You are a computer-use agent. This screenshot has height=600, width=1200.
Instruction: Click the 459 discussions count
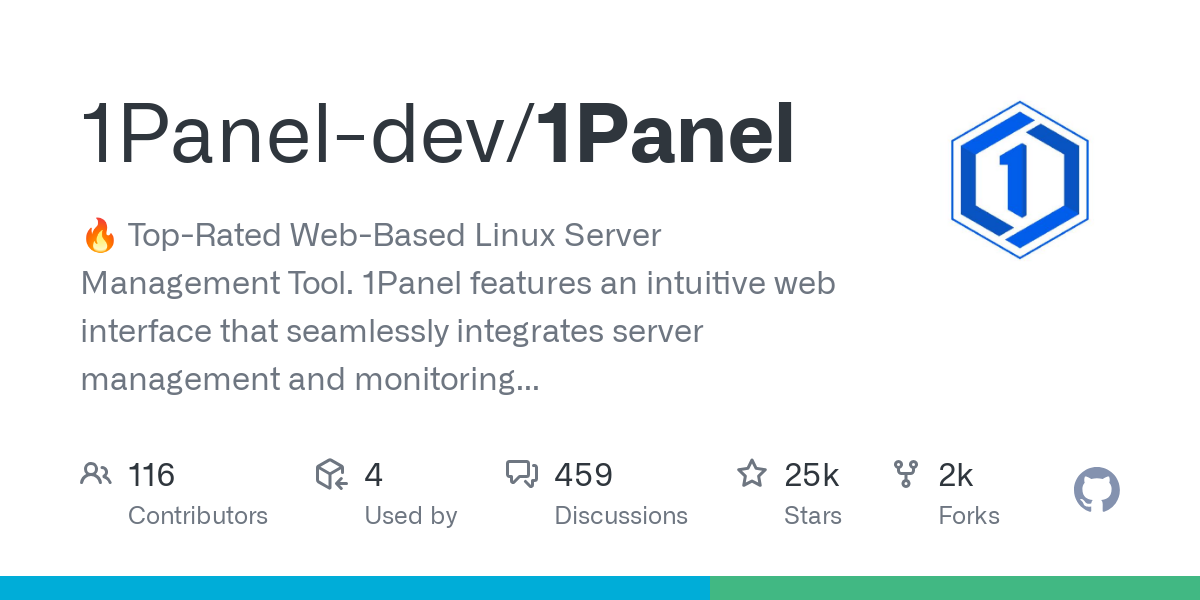[x=584, y=475]
